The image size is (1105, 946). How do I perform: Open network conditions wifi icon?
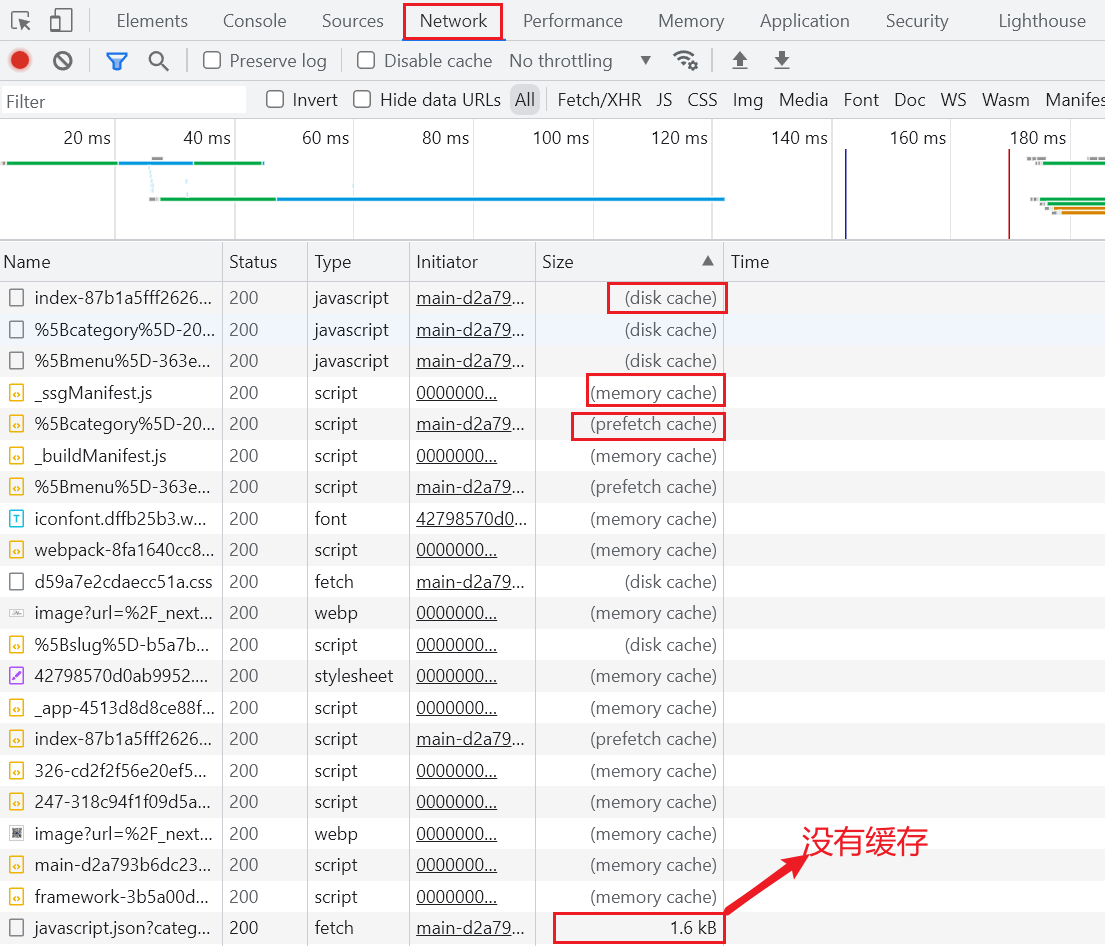coord(685,61)
